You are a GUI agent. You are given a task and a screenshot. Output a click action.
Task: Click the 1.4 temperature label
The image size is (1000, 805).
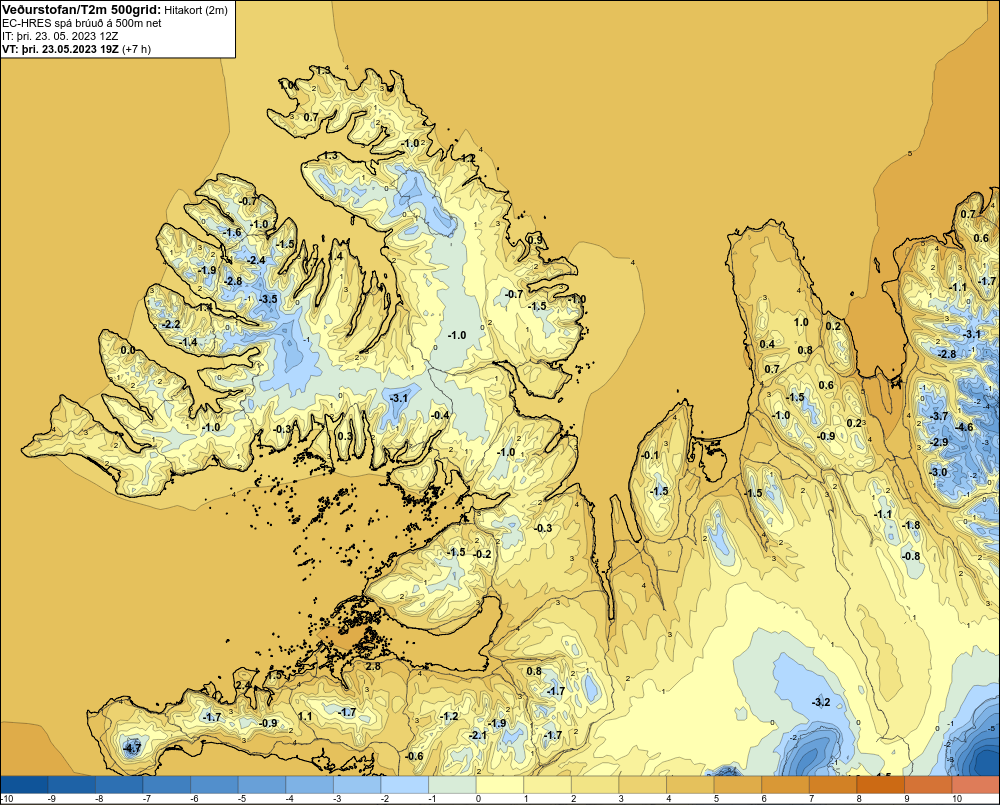pos(335,256)
